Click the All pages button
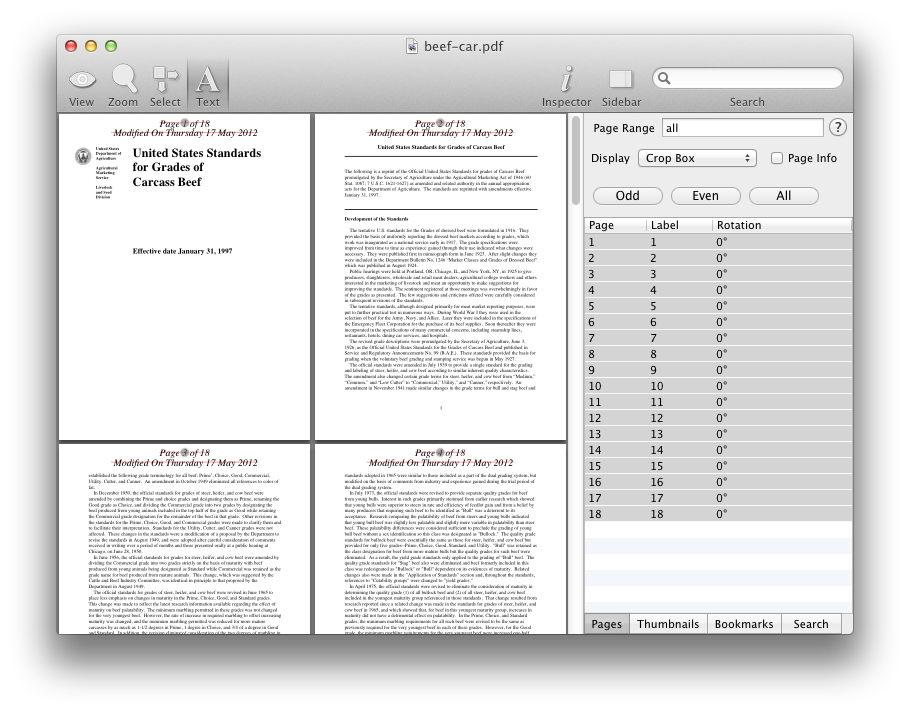The width and height of the screenshot is (910, 713). click(x=783, y=196)
